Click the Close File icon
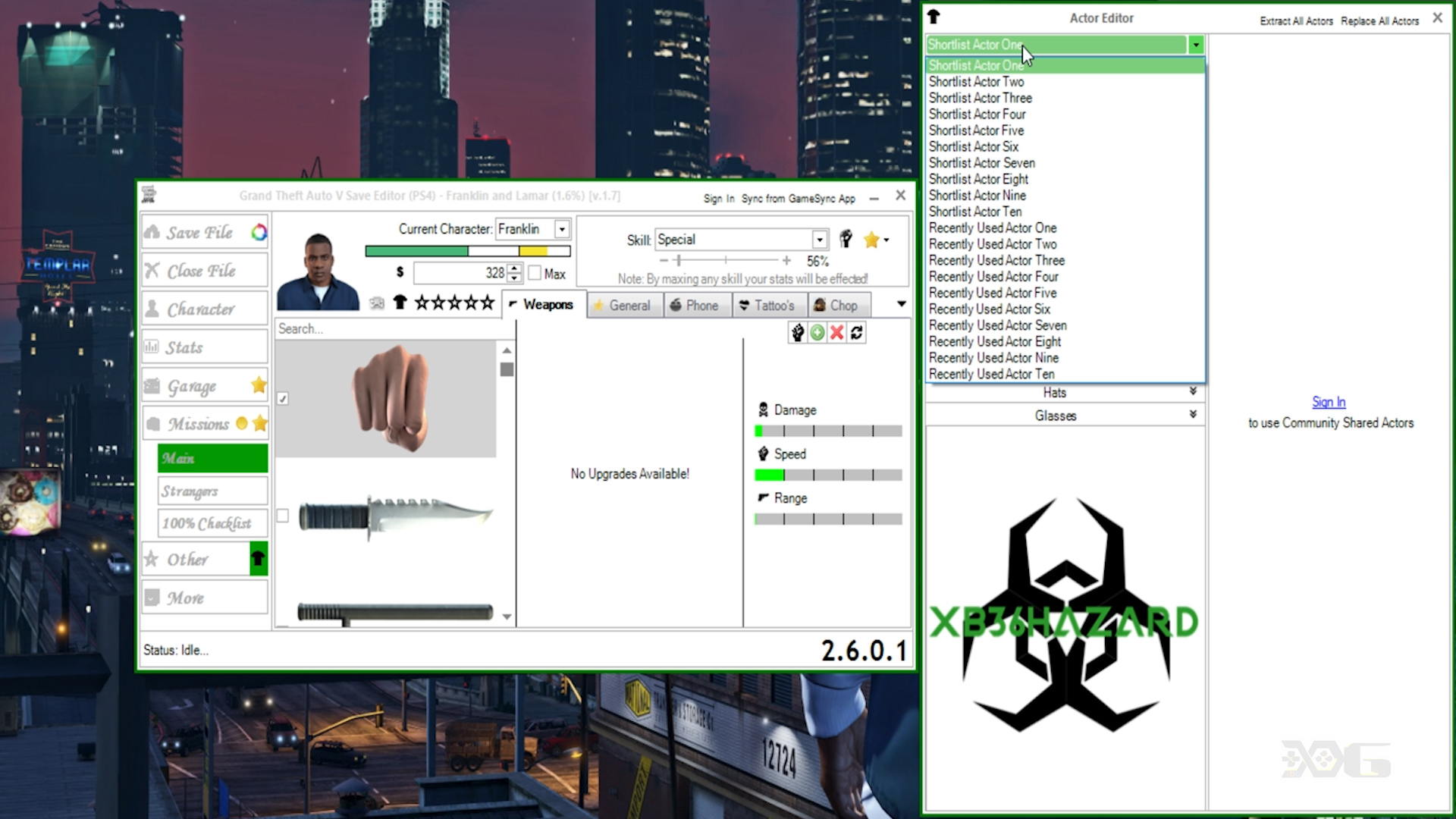Viewport: 1456px width, 819px height. [x=153, y=271]
